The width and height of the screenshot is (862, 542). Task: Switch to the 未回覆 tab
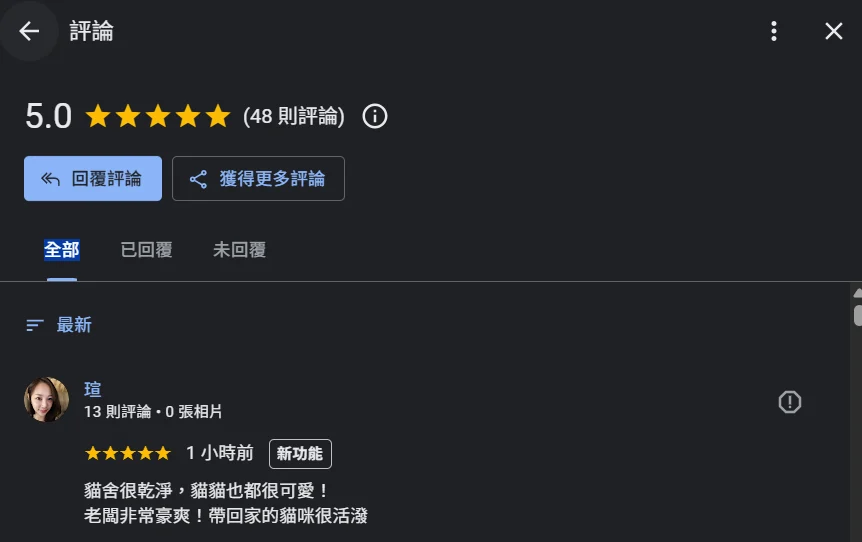(239, 250)
